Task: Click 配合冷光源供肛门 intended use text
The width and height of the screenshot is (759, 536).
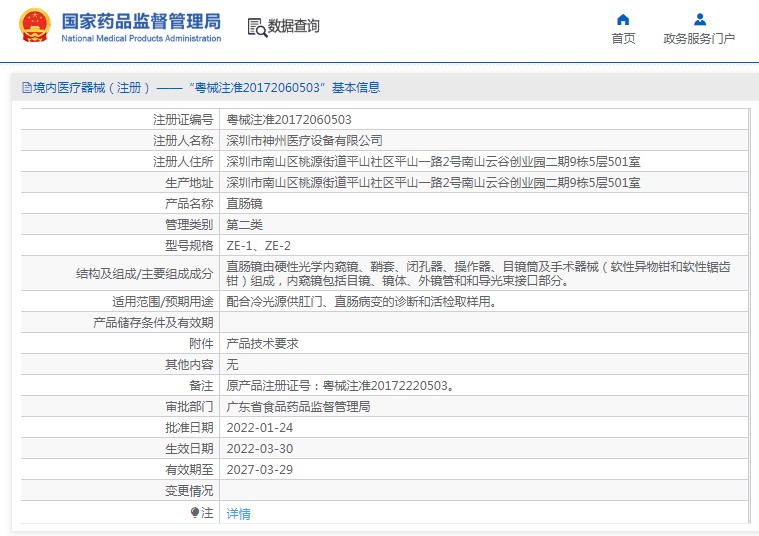Action: coord(362,302)
